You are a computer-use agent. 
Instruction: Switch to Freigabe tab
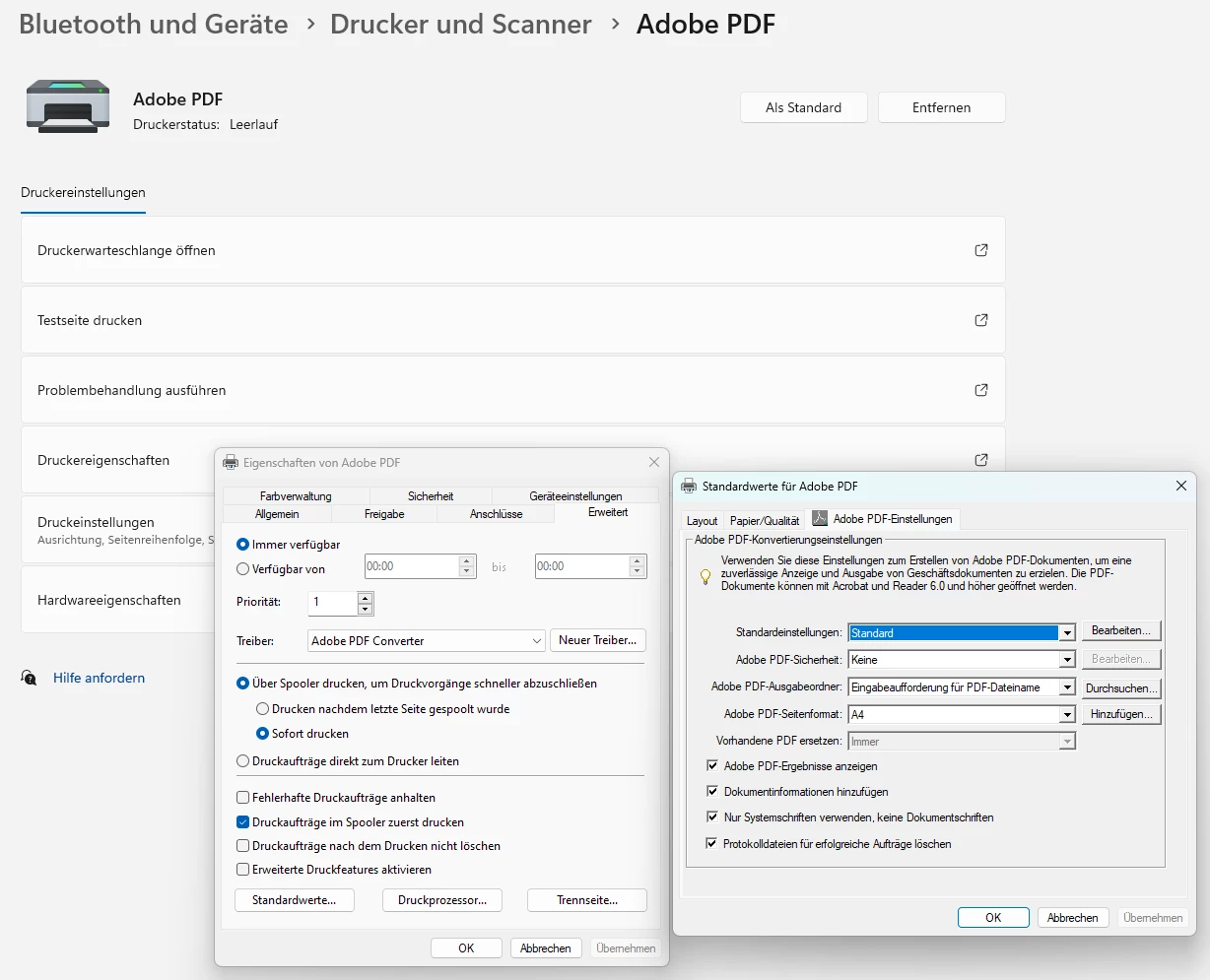(384, 514)
